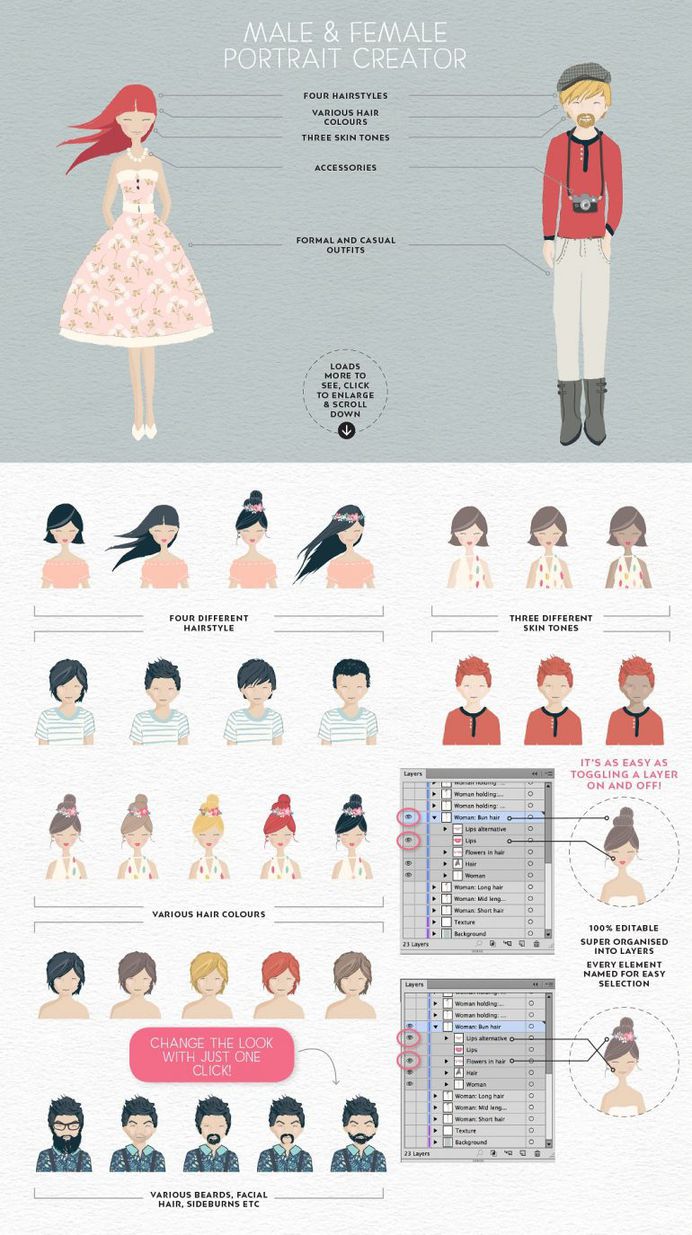
Task: Collapse upper Layers panel with the double-arrow icon
Action: [x=534, y=774]
